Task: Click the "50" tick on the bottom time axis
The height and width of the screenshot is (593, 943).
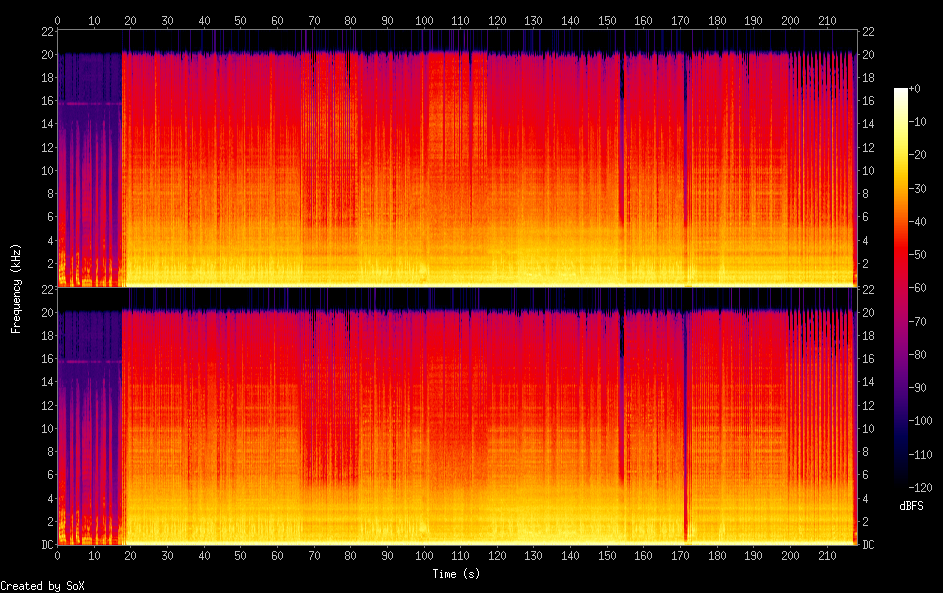Action: pyautogui.click(x=240, y=555)
